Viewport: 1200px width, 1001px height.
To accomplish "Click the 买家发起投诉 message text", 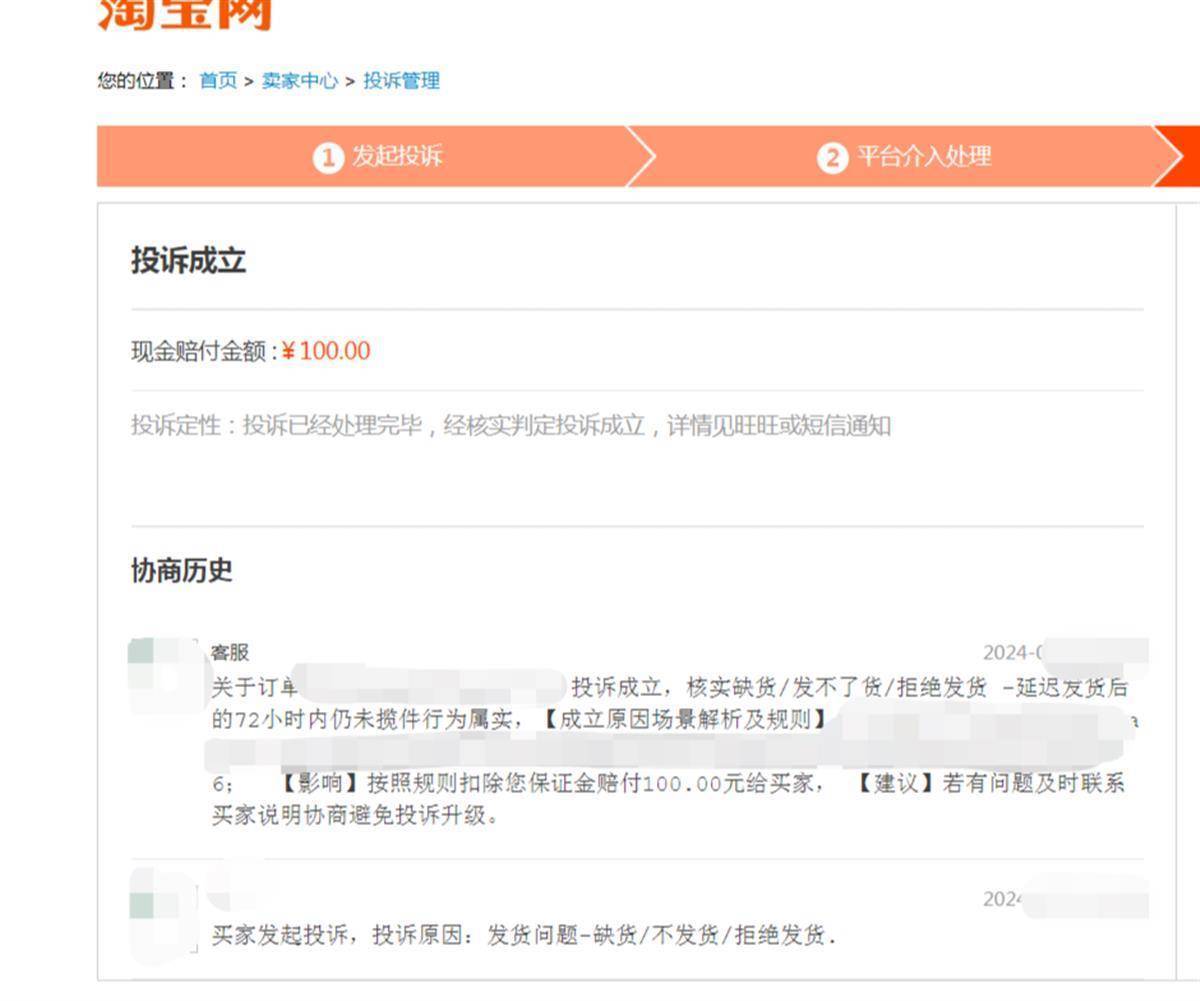I will click(523, 936).
